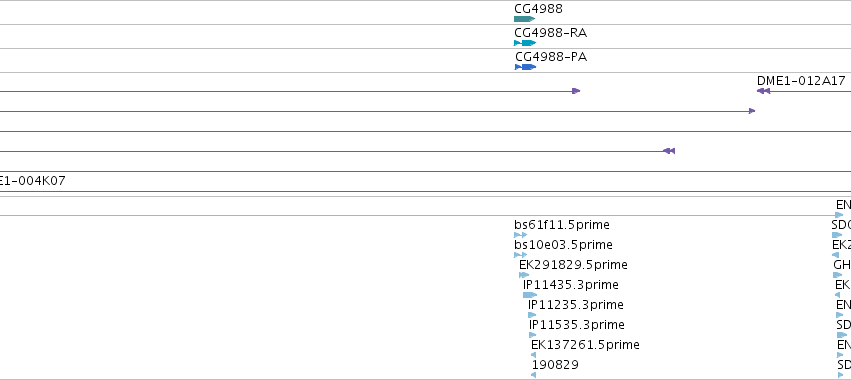Select the bs10e03.5prime EST arrow glyph
Screen dimensions: 851x380
coord(520,255)
